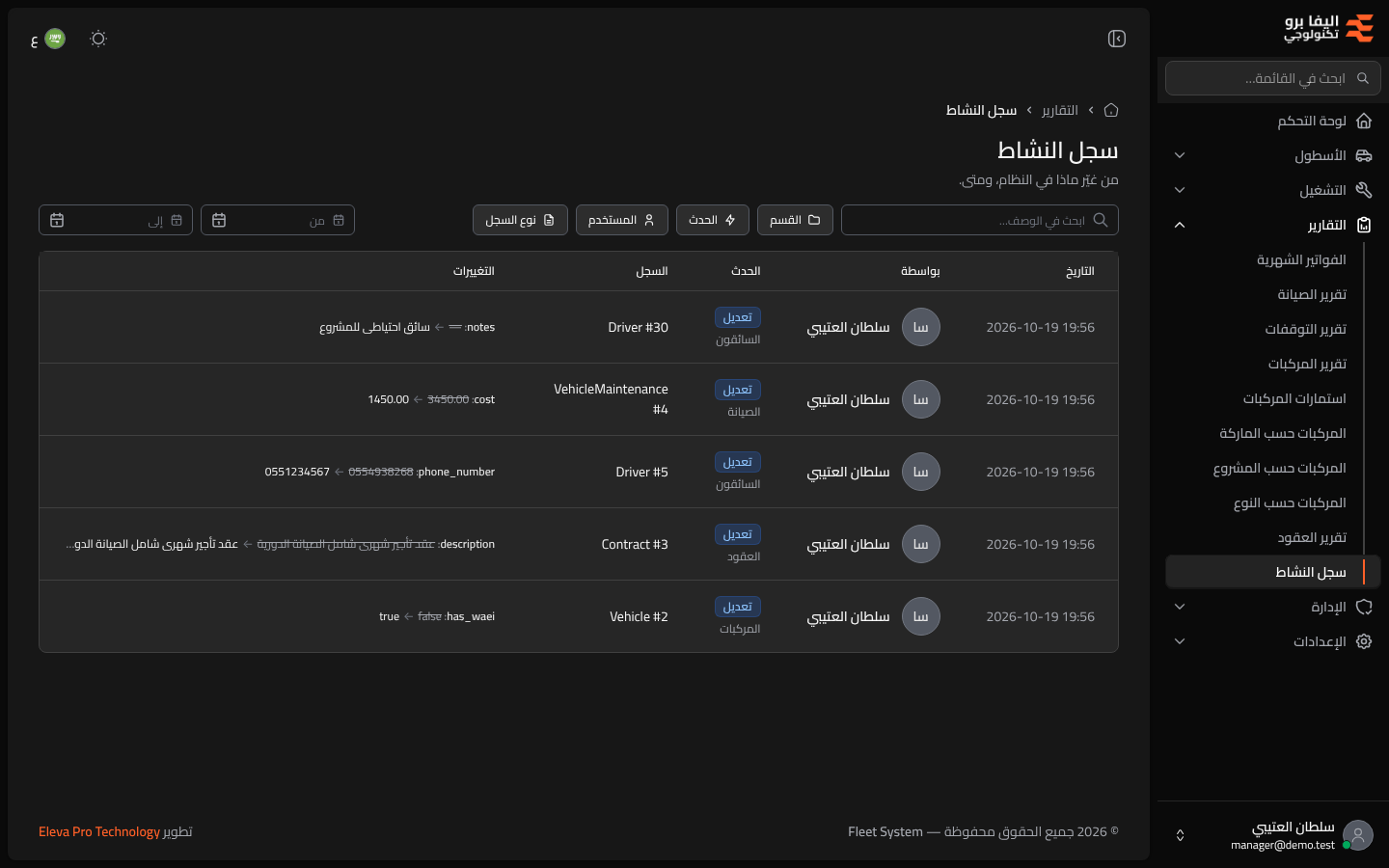Open 'تقرير العقود' contracts report
The image size is (1389, 868).
(x=1312, y=537)
